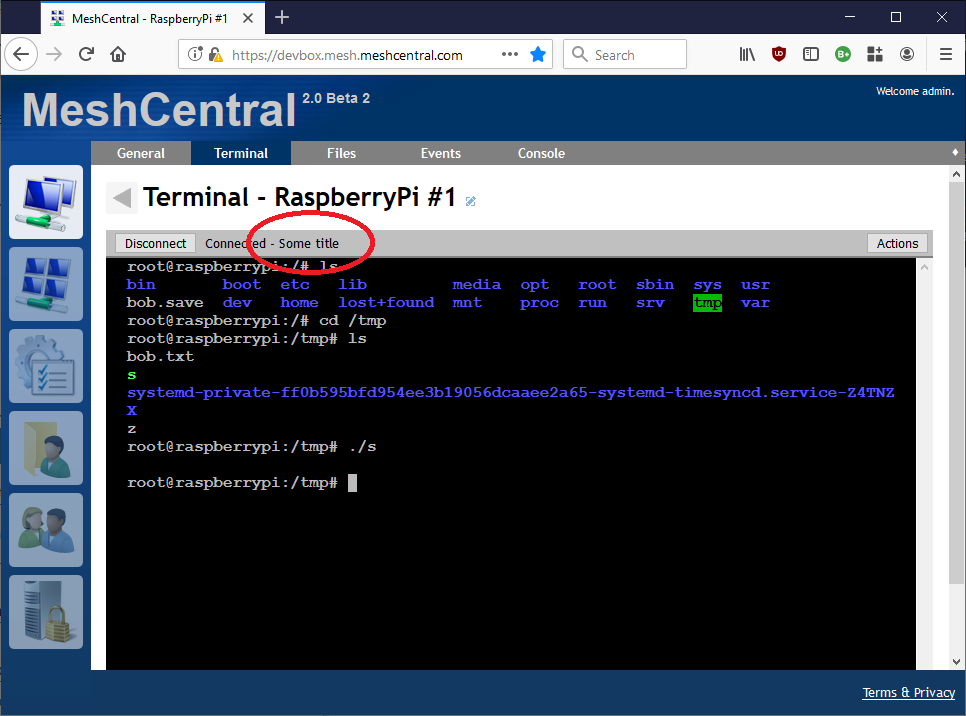Click the back arrow beside the Terminal heading
Image resolution: width=966 pixels, height=716 pixels.
[x=121, y=197]
